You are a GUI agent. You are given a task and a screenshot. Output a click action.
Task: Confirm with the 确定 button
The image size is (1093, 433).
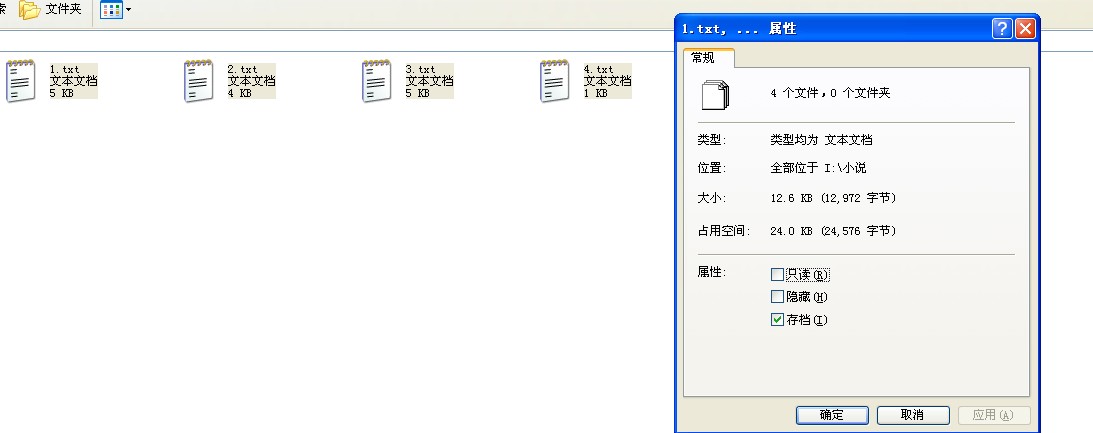pos(832,415)
